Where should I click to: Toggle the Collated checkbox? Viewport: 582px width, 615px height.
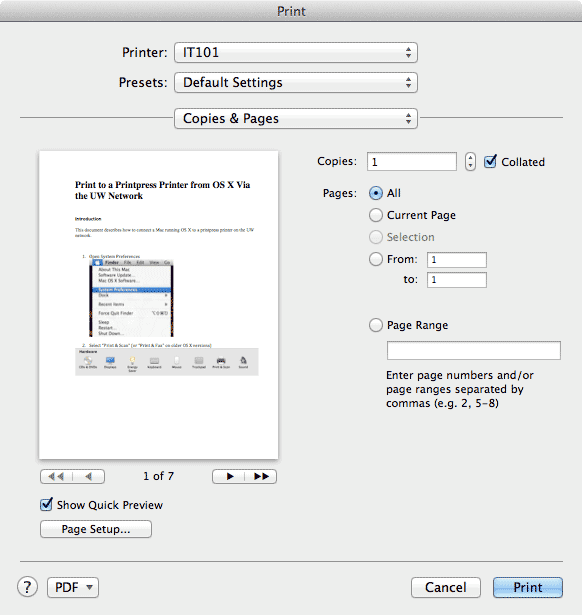(490, 162)
